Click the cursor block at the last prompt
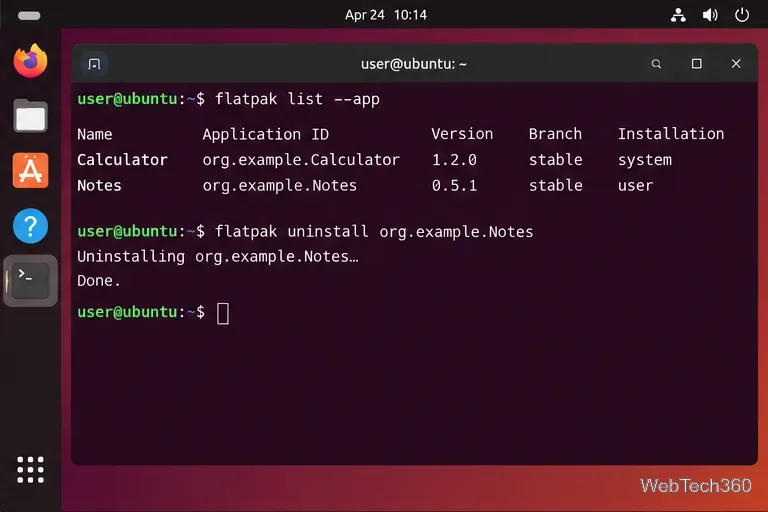 click(223, 313)
